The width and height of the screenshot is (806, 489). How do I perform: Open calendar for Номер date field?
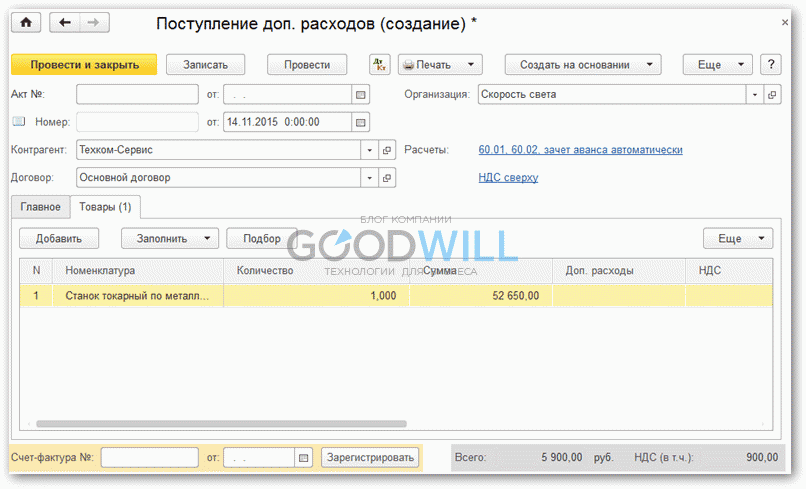click(x=360, y=122)
